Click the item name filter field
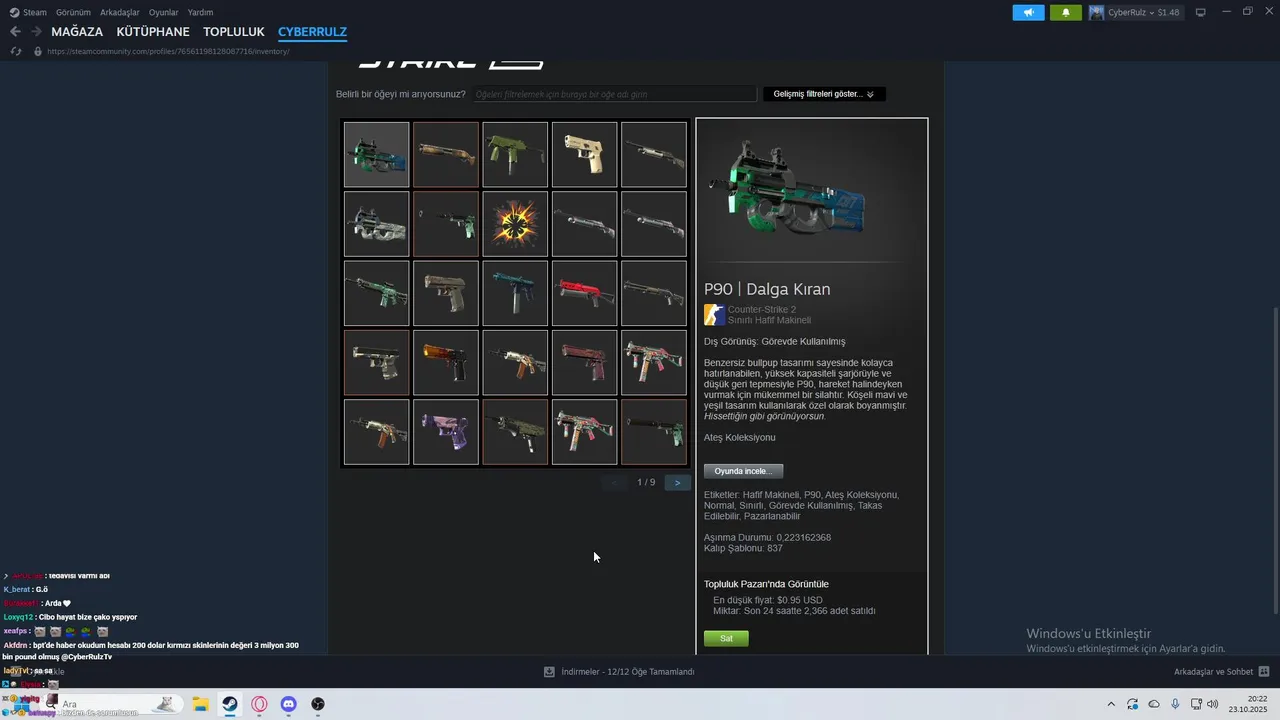1280x720 pixels. 614,94
